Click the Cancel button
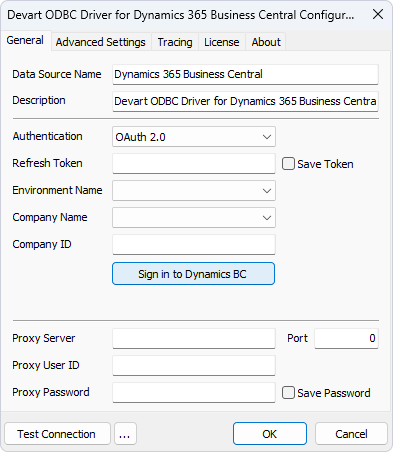Screen dimensions: 393x452 click(x=351, y=434)
